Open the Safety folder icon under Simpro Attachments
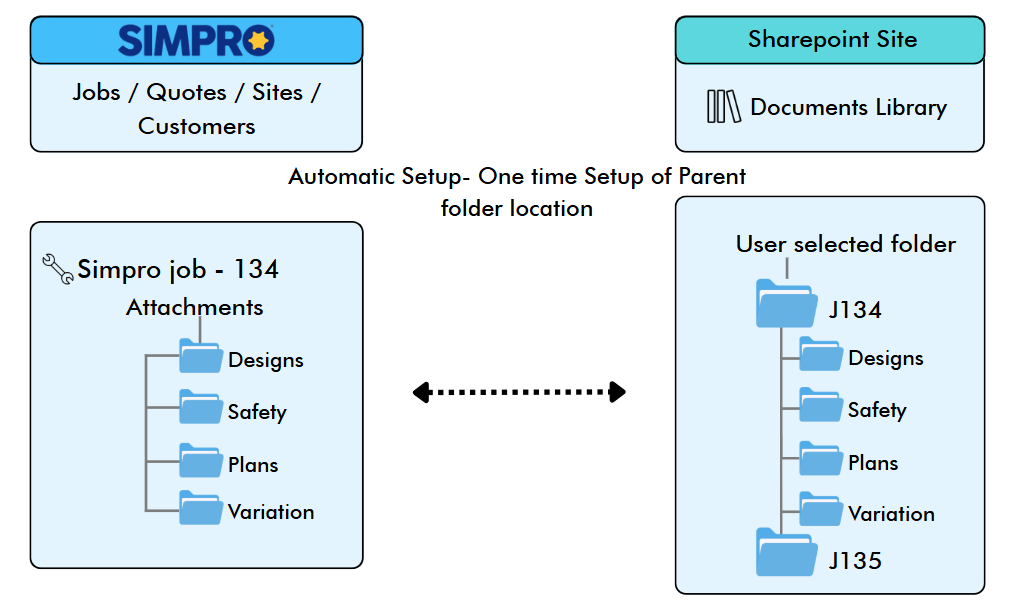 tap(201, 407)
